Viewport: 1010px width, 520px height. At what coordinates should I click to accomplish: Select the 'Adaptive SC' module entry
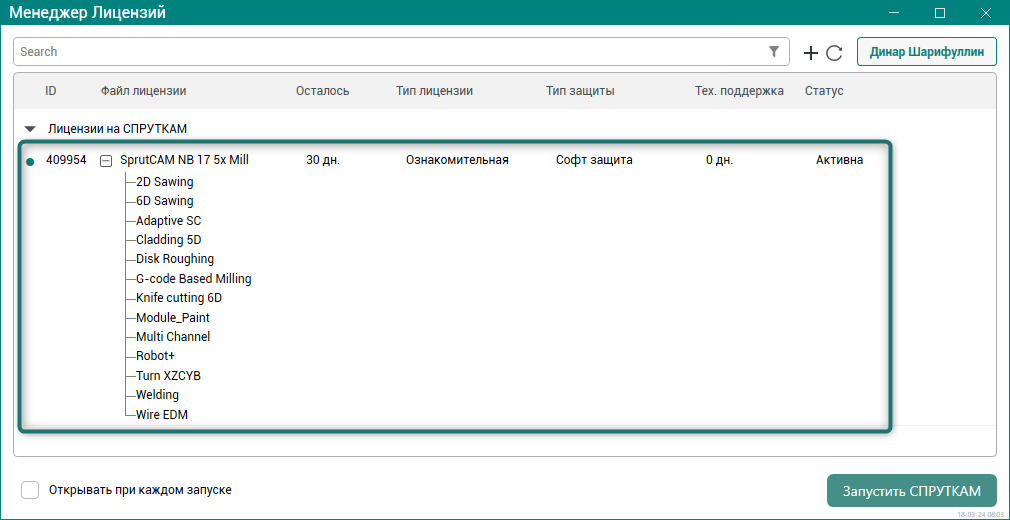tap(169, 220)
